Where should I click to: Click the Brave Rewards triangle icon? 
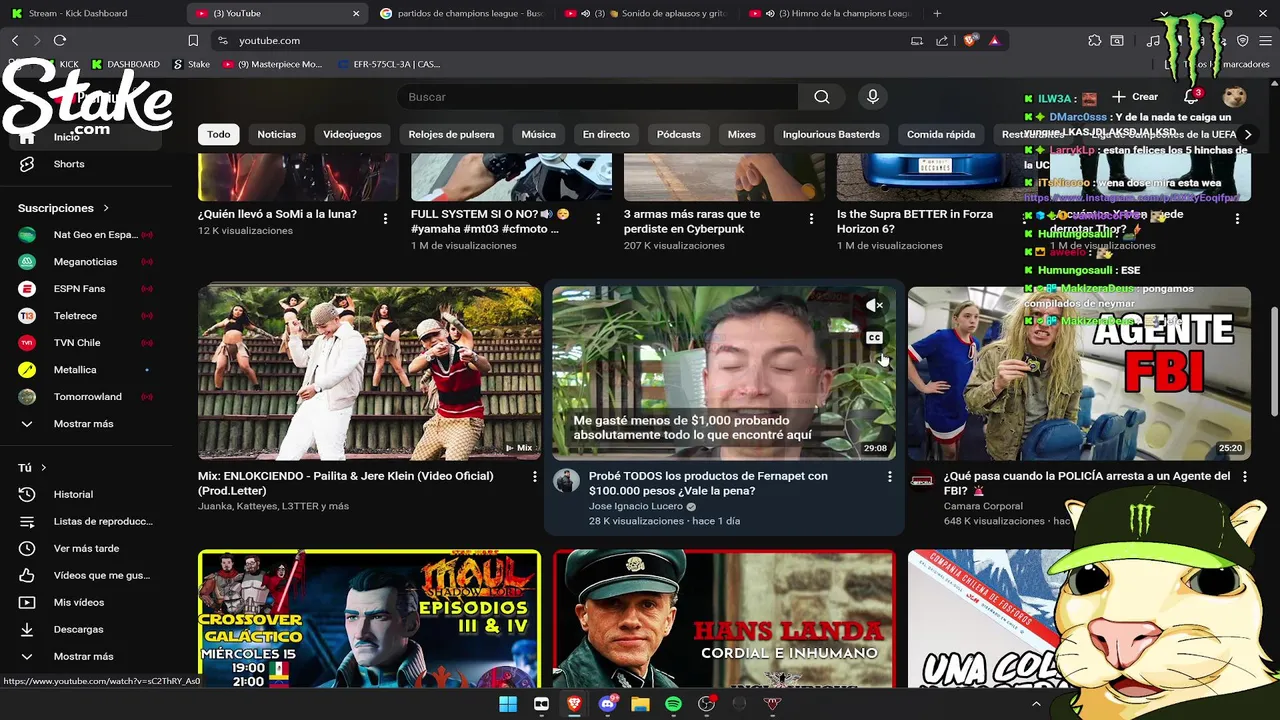coord(994,41)
